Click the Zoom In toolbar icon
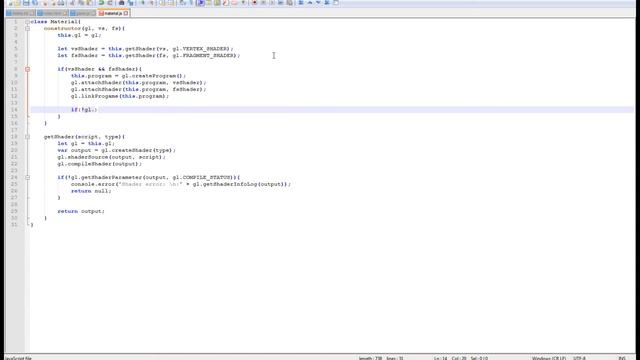 click(142, 3)
